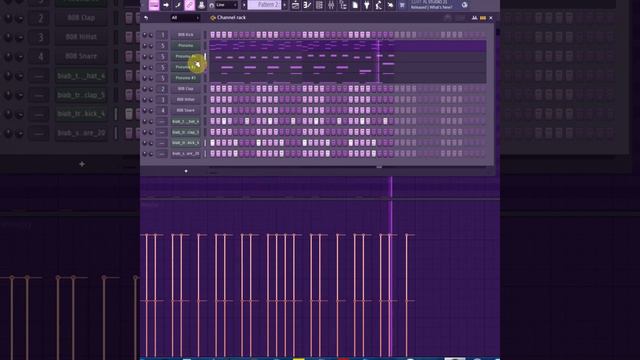Select the 808 Clap channel button

coord(186,89)
